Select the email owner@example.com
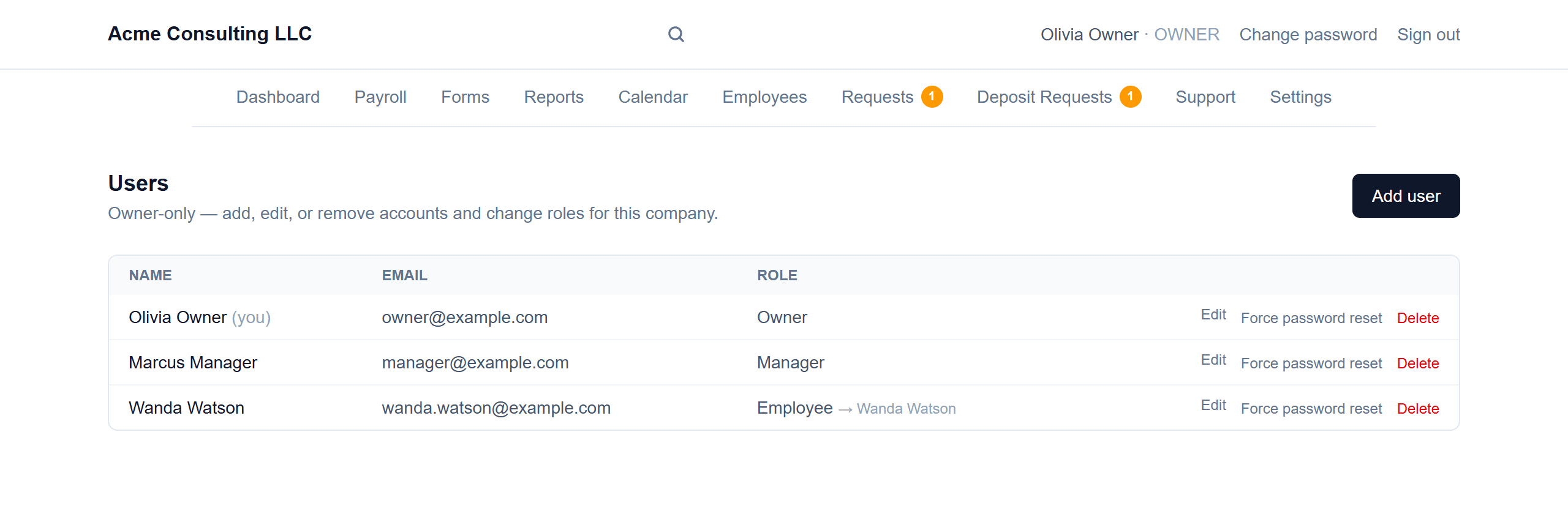The image size is (1568, 514). click(465, 318)
